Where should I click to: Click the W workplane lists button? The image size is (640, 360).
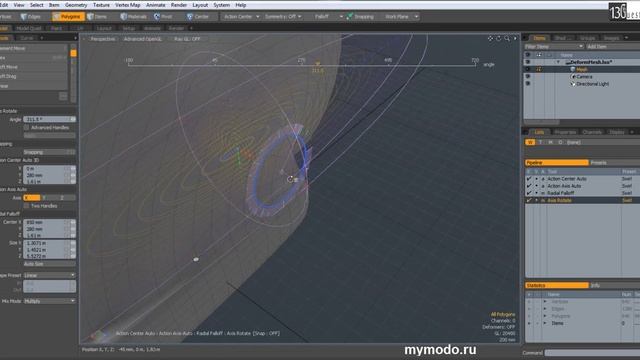coord(530,142)
